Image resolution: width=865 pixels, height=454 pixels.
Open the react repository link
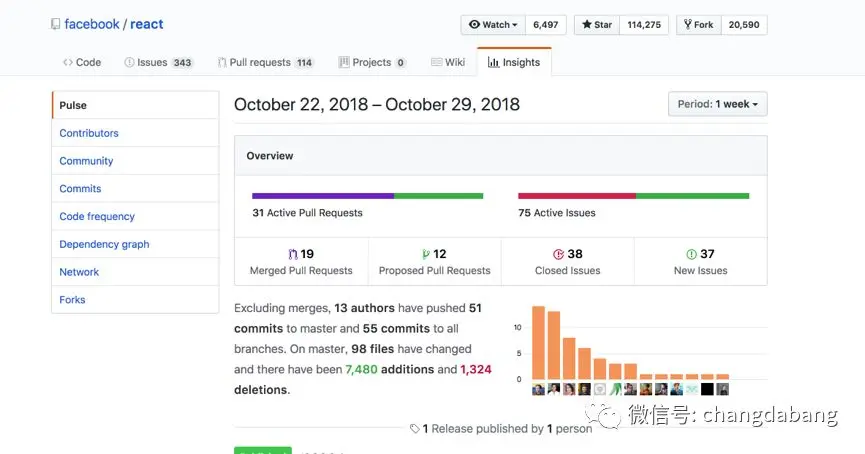pyautogui.click(x=147, y=24)
